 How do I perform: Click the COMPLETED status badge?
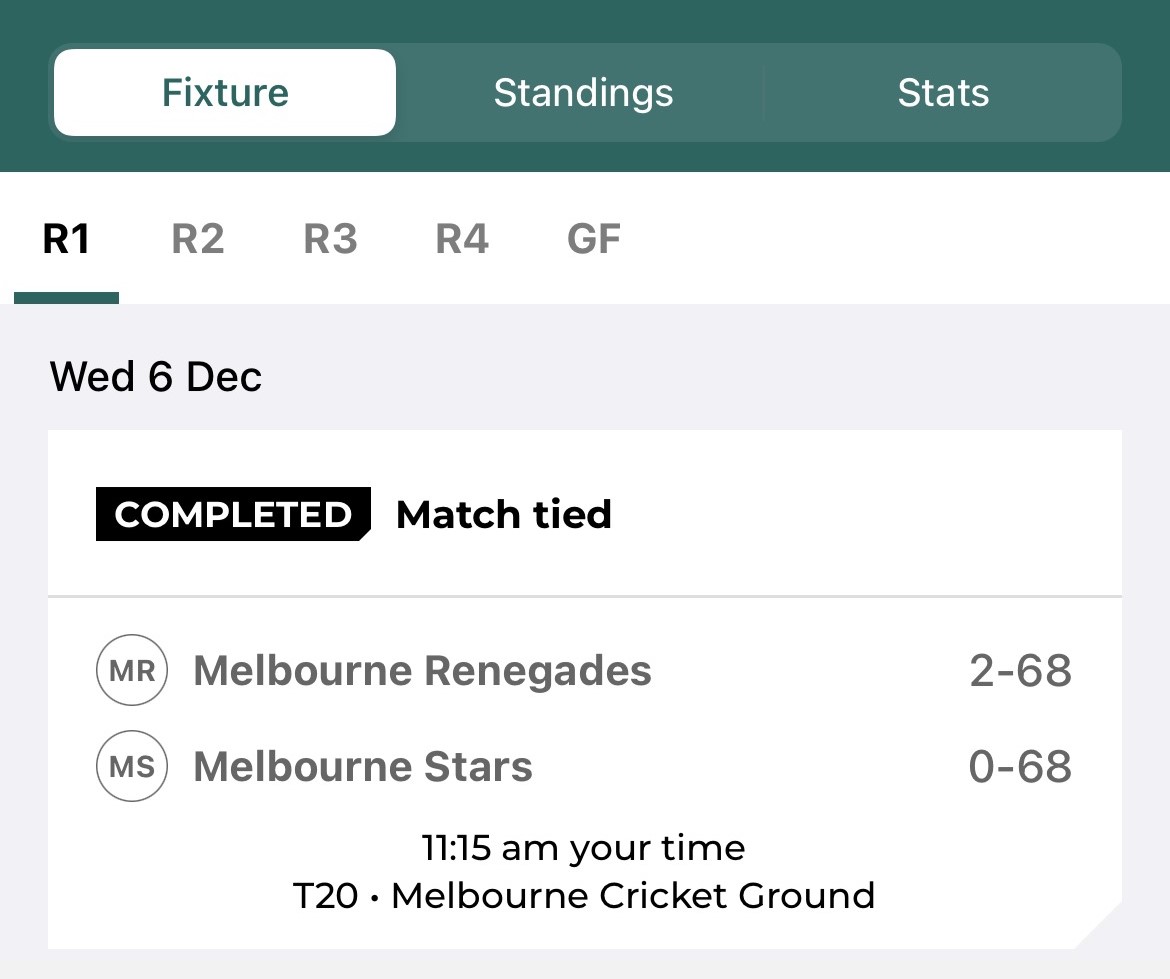point(232,514)
